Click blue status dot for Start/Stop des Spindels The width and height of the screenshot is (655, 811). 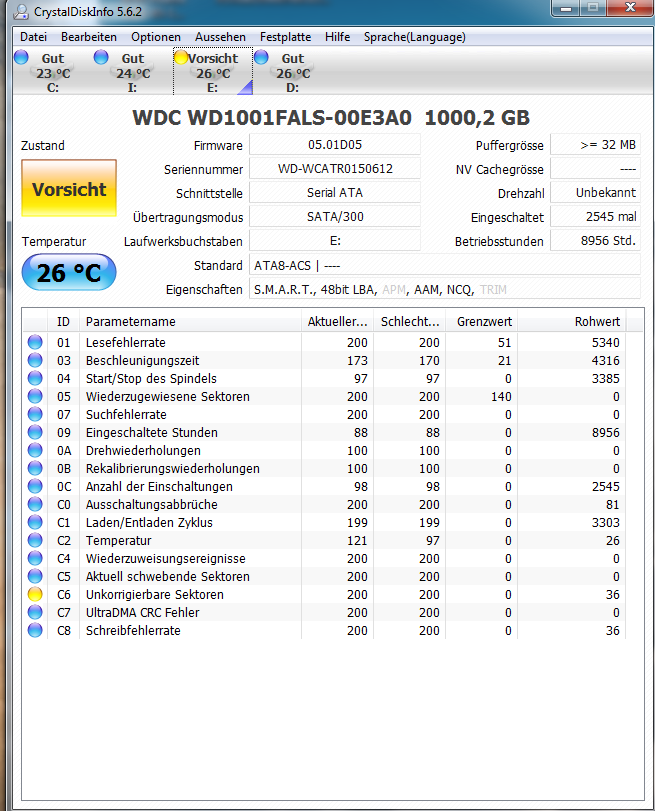click(35, 378)
